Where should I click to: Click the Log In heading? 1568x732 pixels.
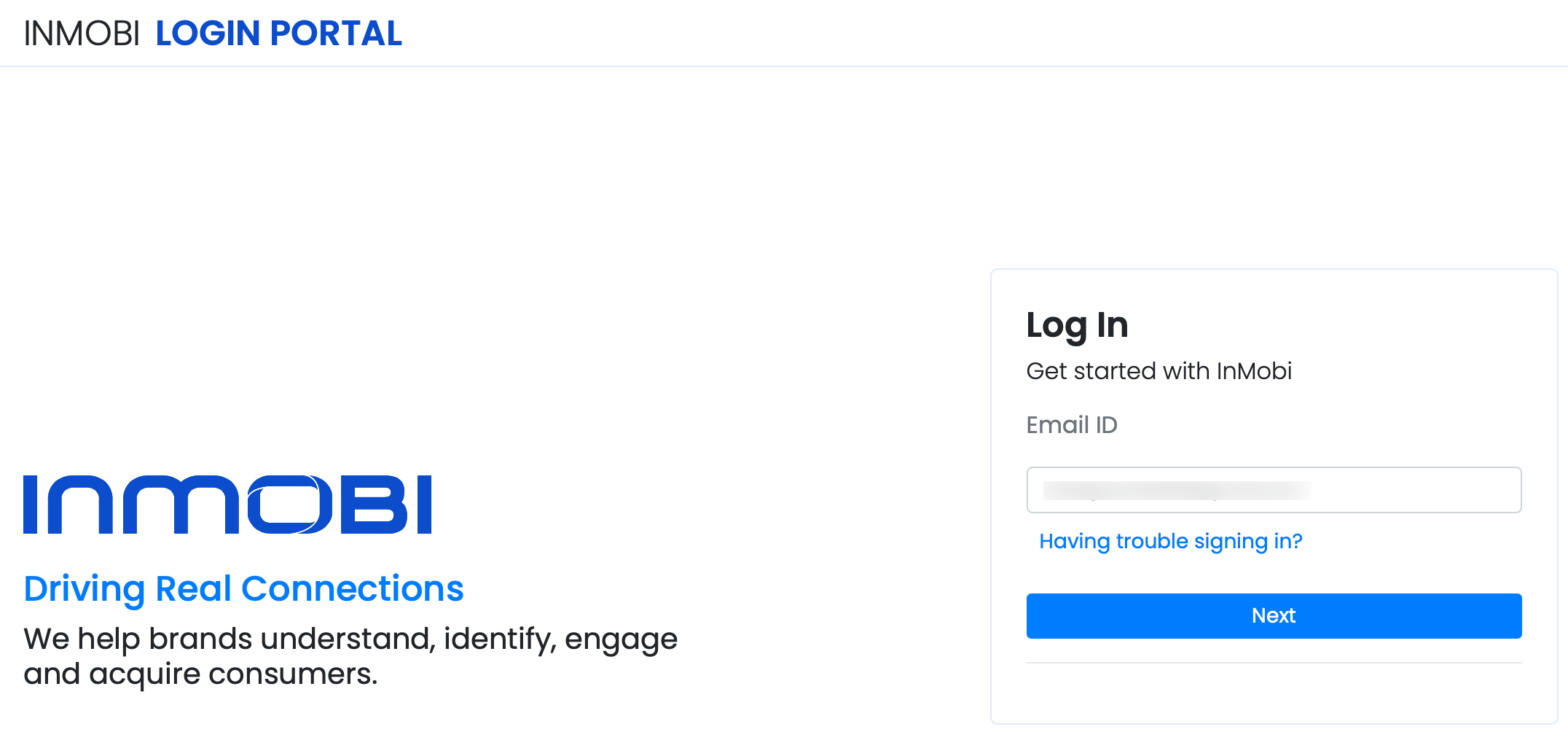(x=1077, y=325)
